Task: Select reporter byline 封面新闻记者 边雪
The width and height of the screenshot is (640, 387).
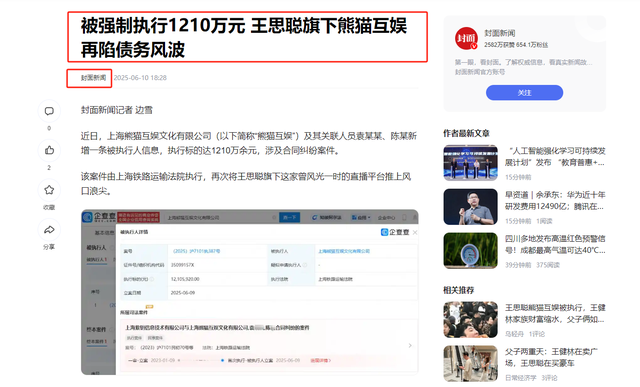Action: pyautogui.click(x=116, y=110)
